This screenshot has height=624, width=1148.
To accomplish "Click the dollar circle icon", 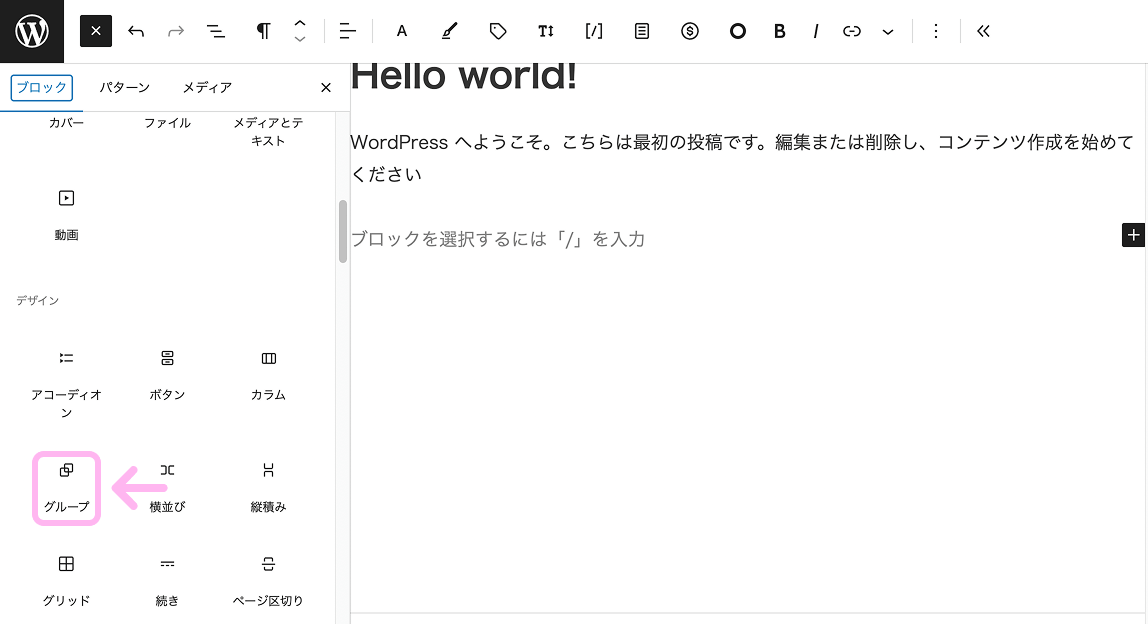I will 690,31.
